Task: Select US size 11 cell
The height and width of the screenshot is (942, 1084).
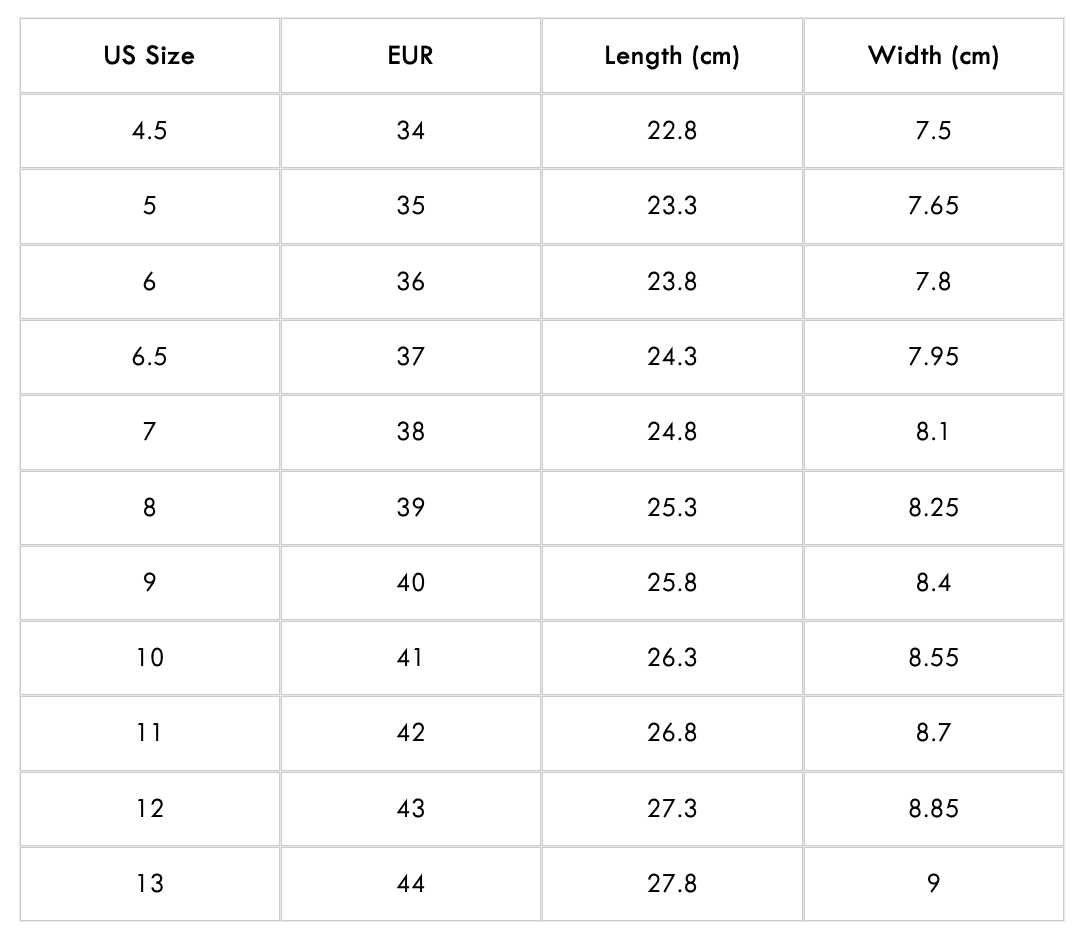Action: pyautogui.click(x=149, y=733)
